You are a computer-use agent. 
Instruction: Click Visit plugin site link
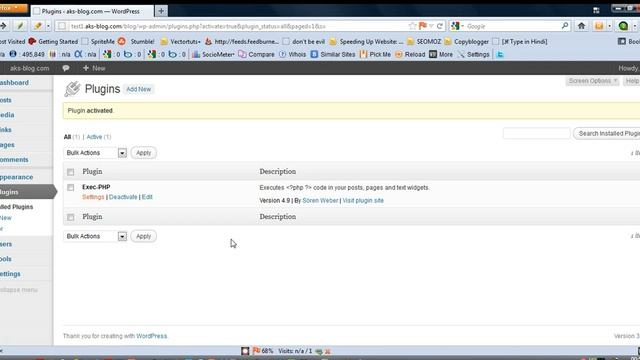tap(363, 200)
